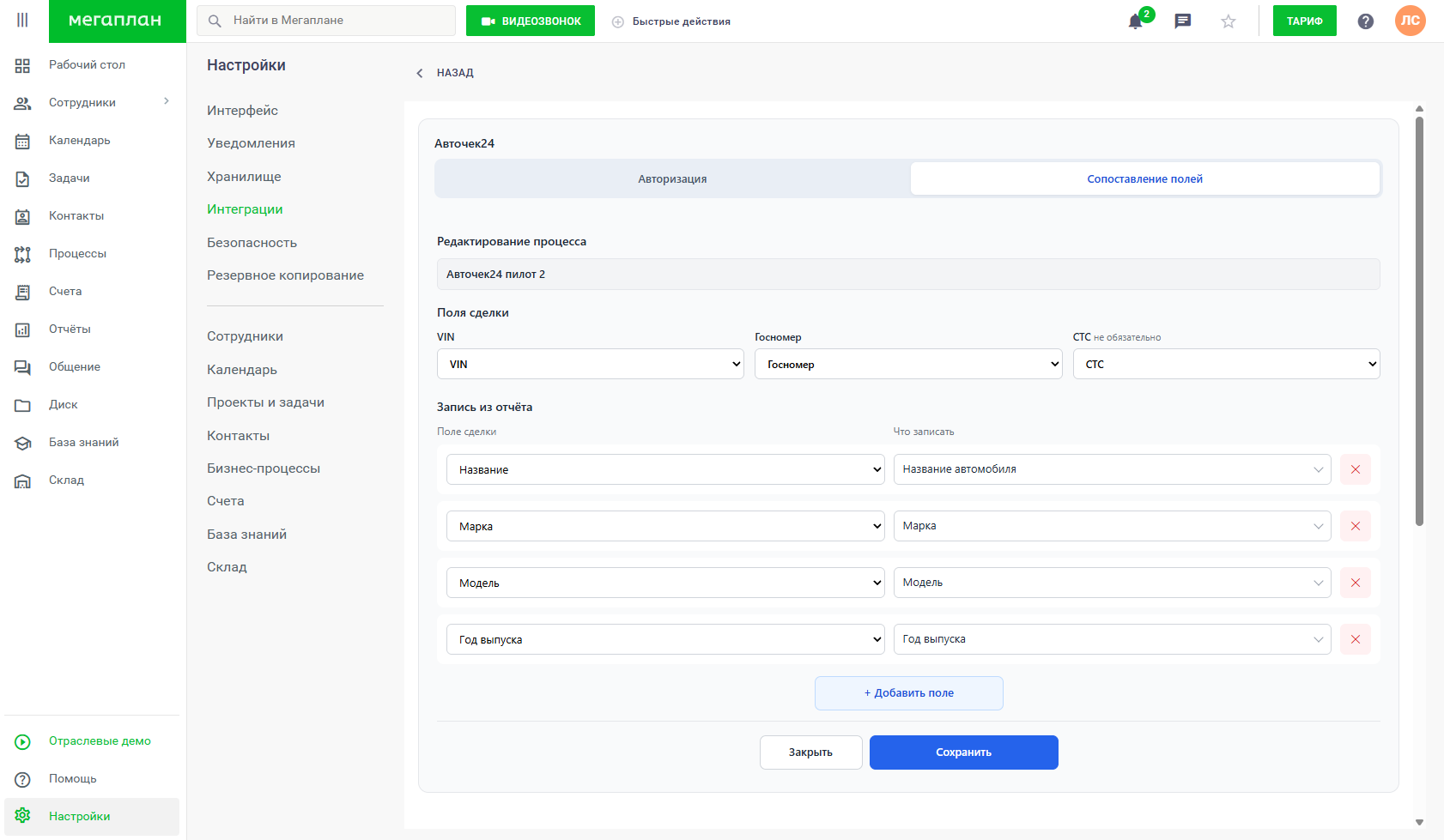Click the Контакты contact book icon
This screenshot has width=1444, height=840.
click(22, 216)
